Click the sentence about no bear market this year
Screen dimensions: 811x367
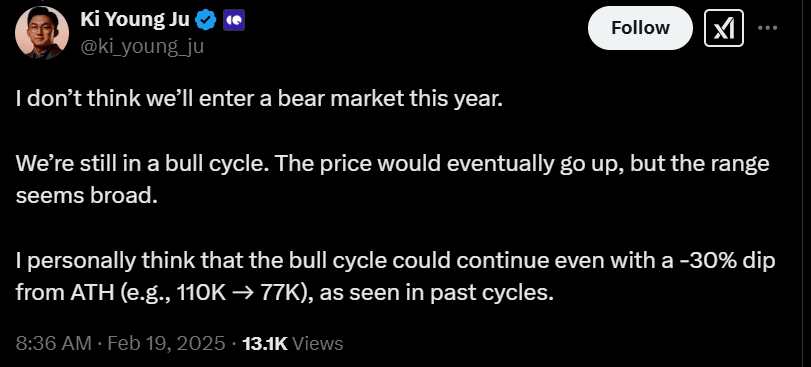pyautogui.click(x=259, y=99)
